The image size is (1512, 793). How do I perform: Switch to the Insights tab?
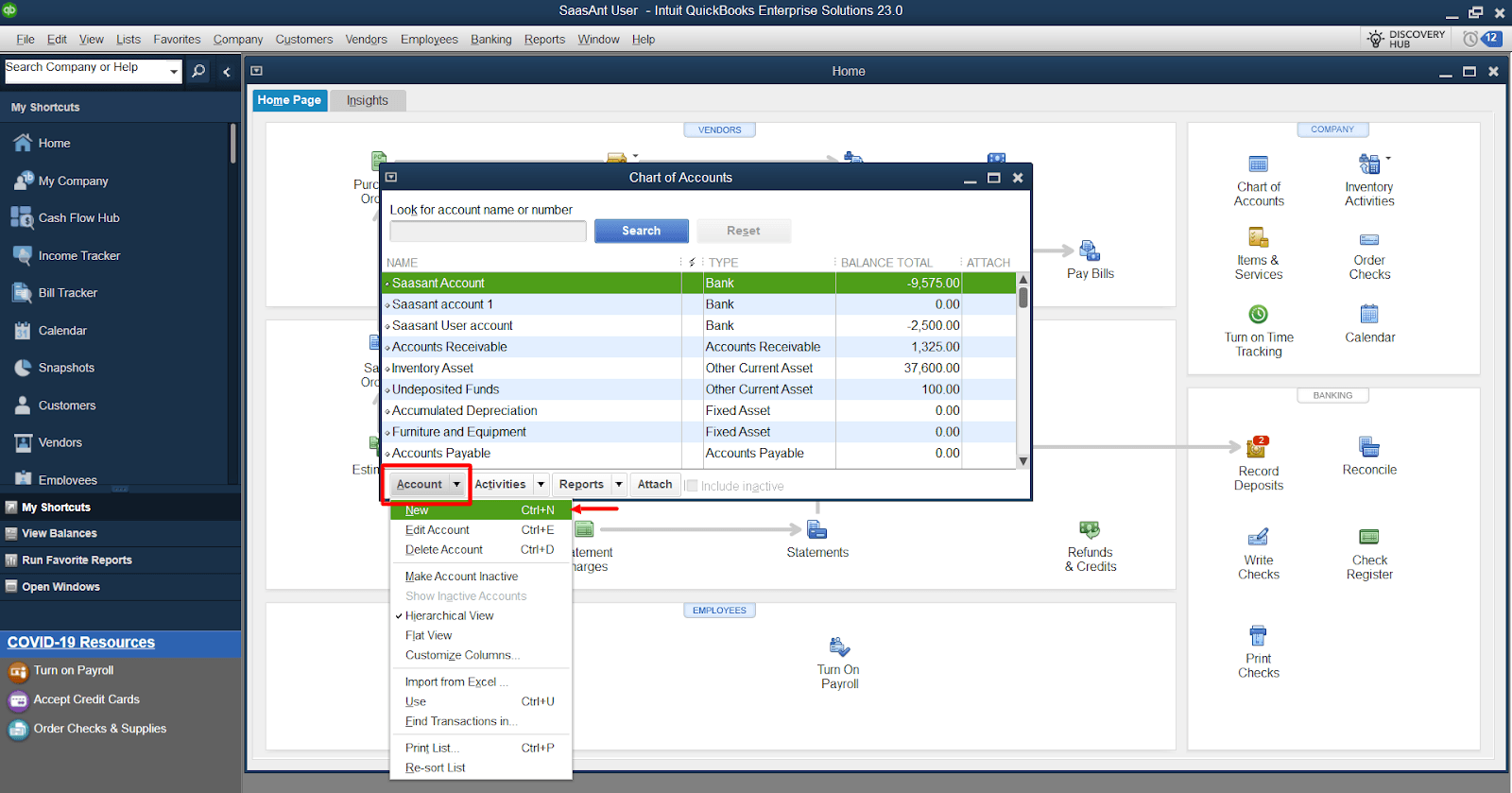click(367, 100)
